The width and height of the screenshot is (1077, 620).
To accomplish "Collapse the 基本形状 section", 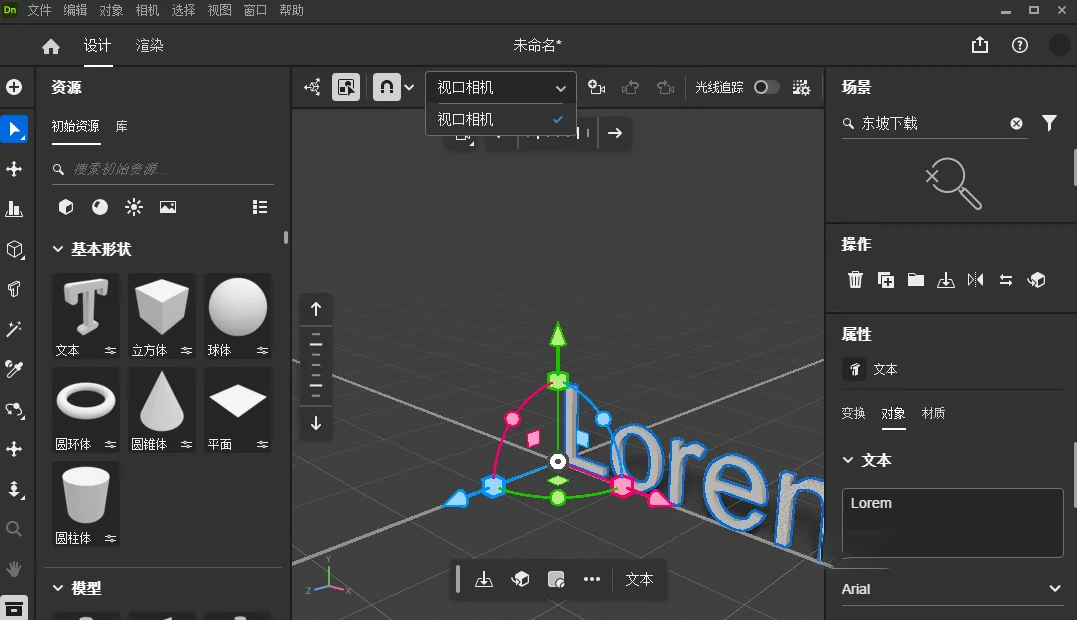I will point(58,249).
